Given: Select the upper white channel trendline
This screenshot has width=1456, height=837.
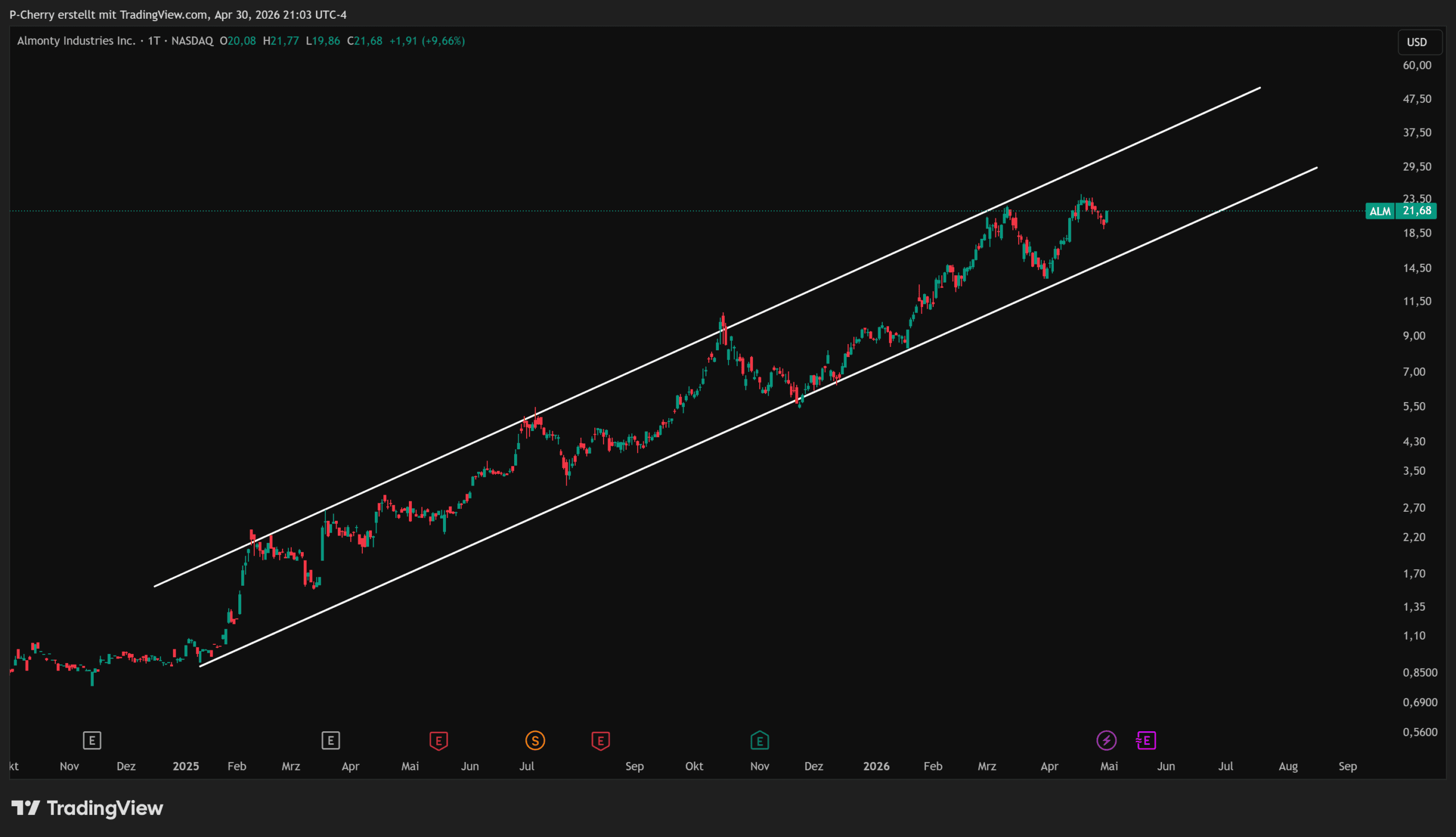Looking at the screenshot, I should point(707,337).
